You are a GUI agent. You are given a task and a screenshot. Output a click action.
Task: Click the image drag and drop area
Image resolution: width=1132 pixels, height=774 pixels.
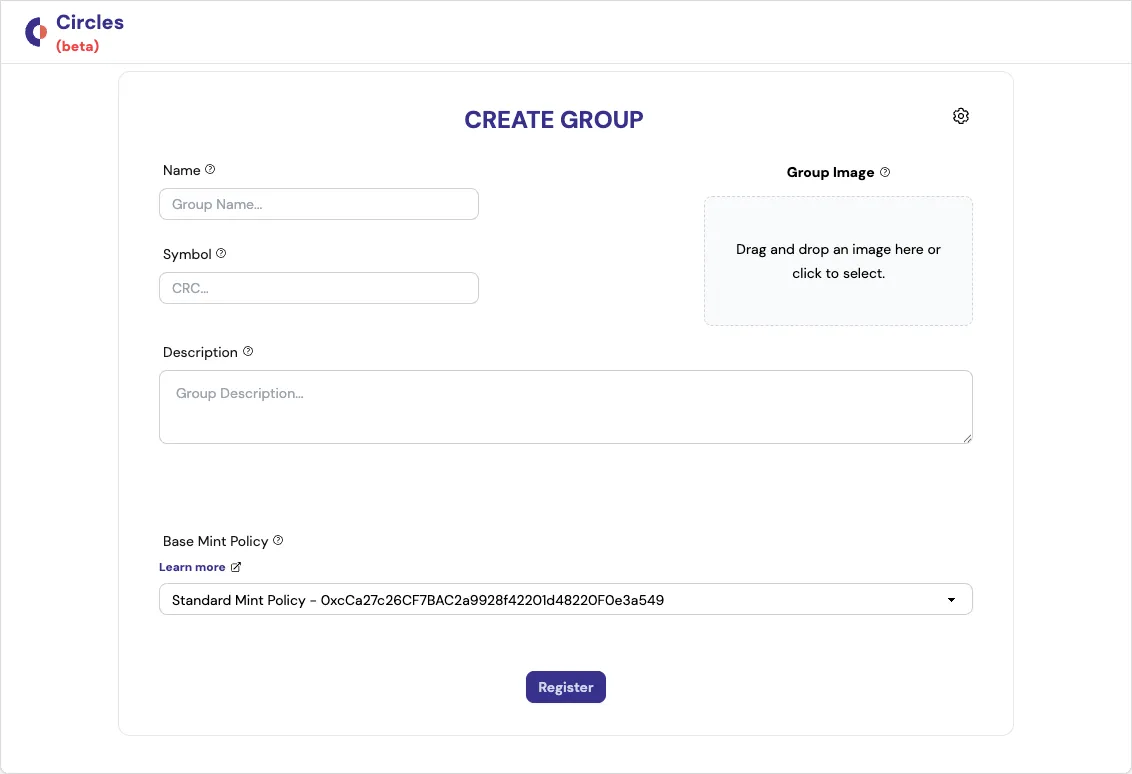coord(838,261)
